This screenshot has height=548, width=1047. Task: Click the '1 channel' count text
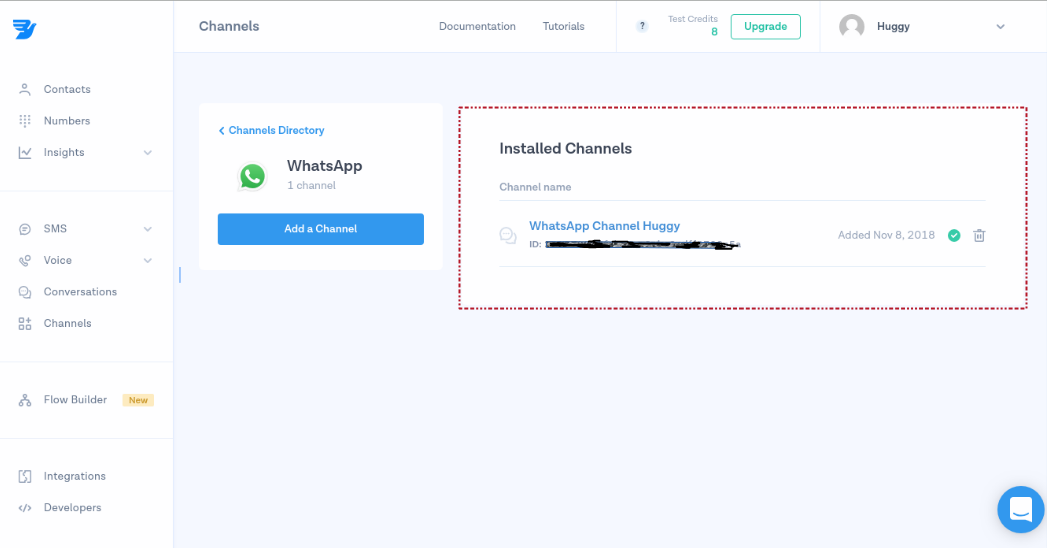coord(311,186)
